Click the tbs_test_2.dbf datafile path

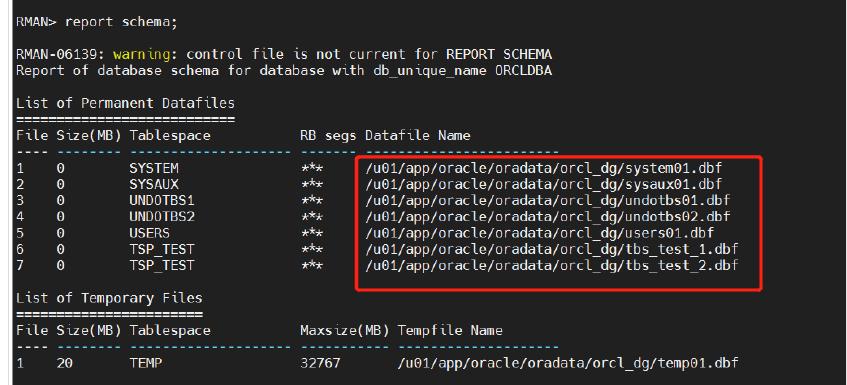click(x=552, y=266)
